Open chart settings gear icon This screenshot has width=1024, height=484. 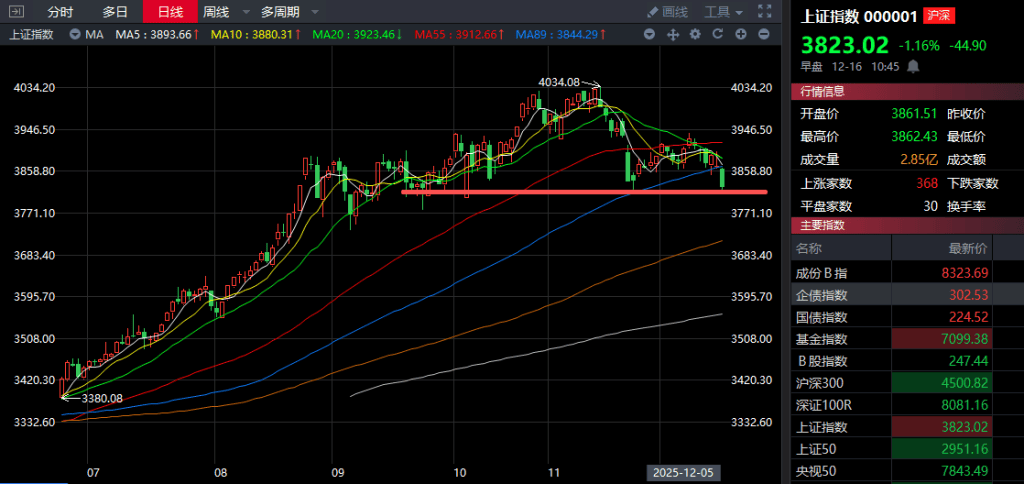[695, 35]
